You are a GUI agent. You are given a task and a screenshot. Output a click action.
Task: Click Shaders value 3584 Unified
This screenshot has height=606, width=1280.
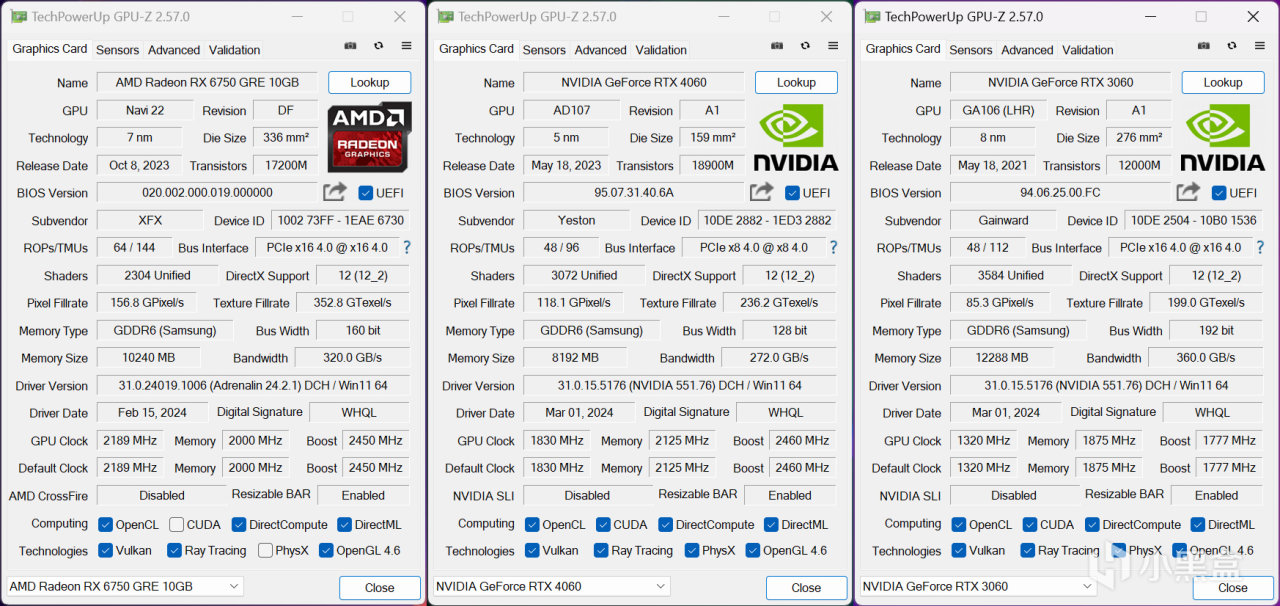click(x=1011, y=275)
